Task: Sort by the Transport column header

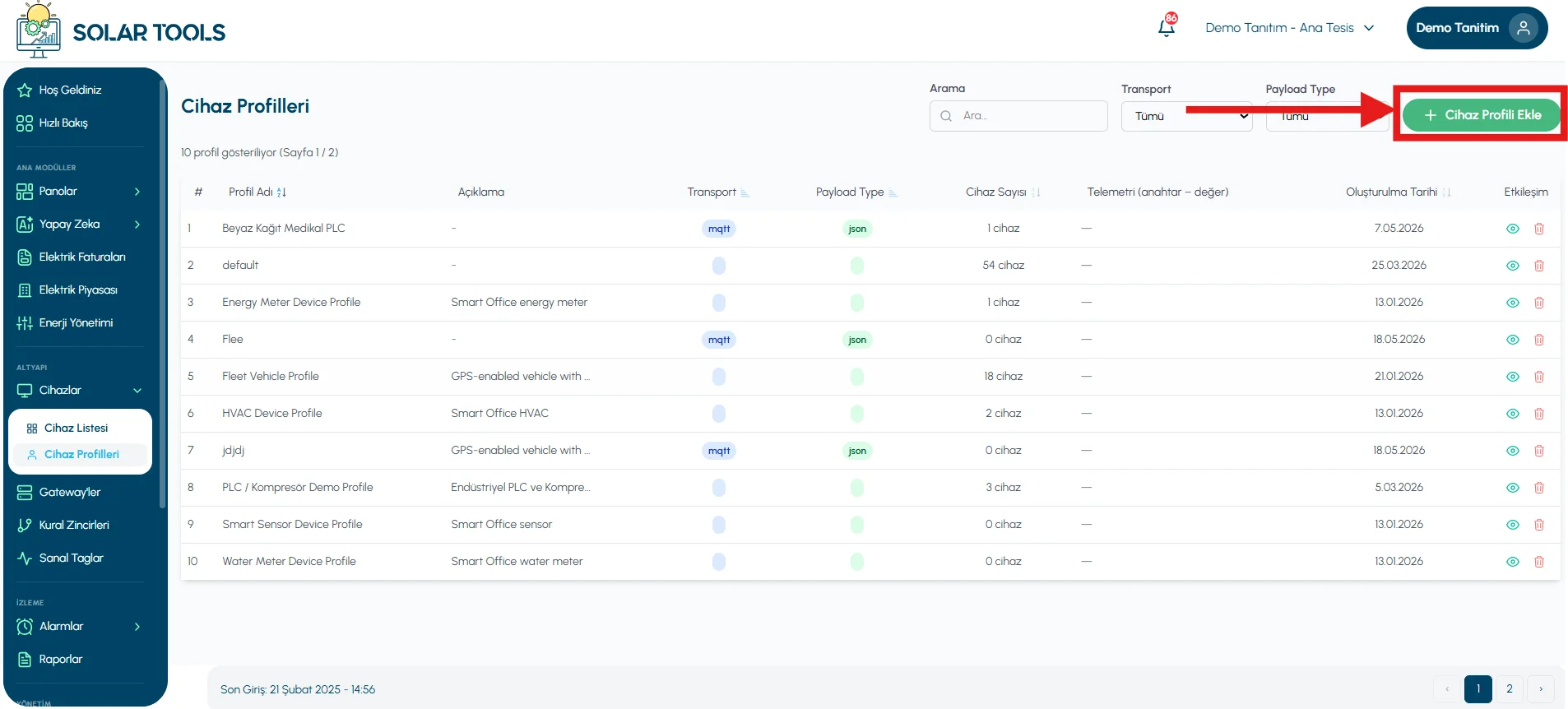Action: pyautogui.click(x=718, y=192)
